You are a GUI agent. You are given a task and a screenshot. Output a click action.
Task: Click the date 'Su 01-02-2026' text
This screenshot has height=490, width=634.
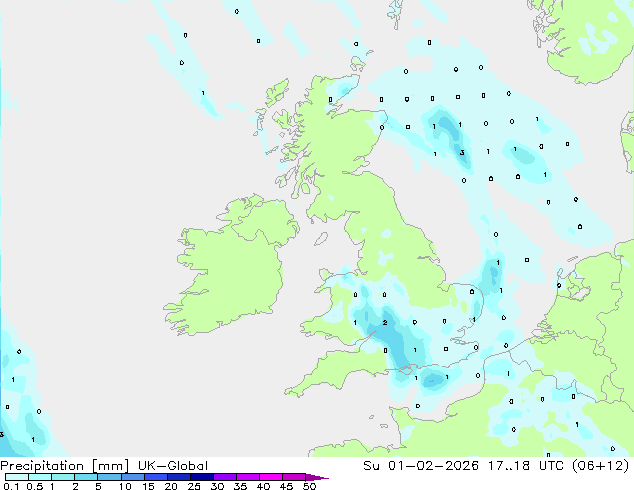click(421, 466)
